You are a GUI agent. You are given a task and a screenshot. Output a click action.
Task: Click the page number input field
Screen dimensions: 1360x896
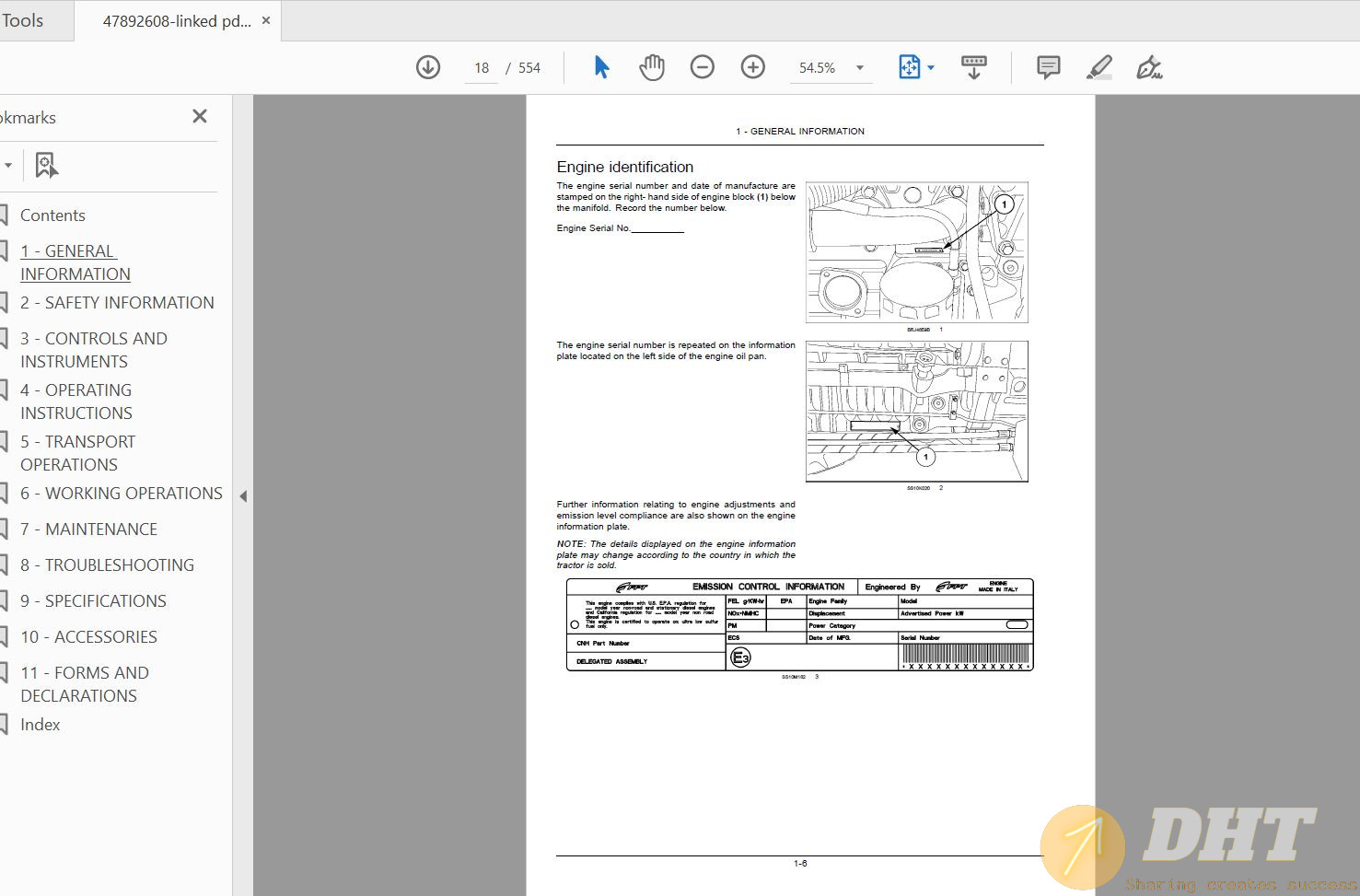point(482,68)
